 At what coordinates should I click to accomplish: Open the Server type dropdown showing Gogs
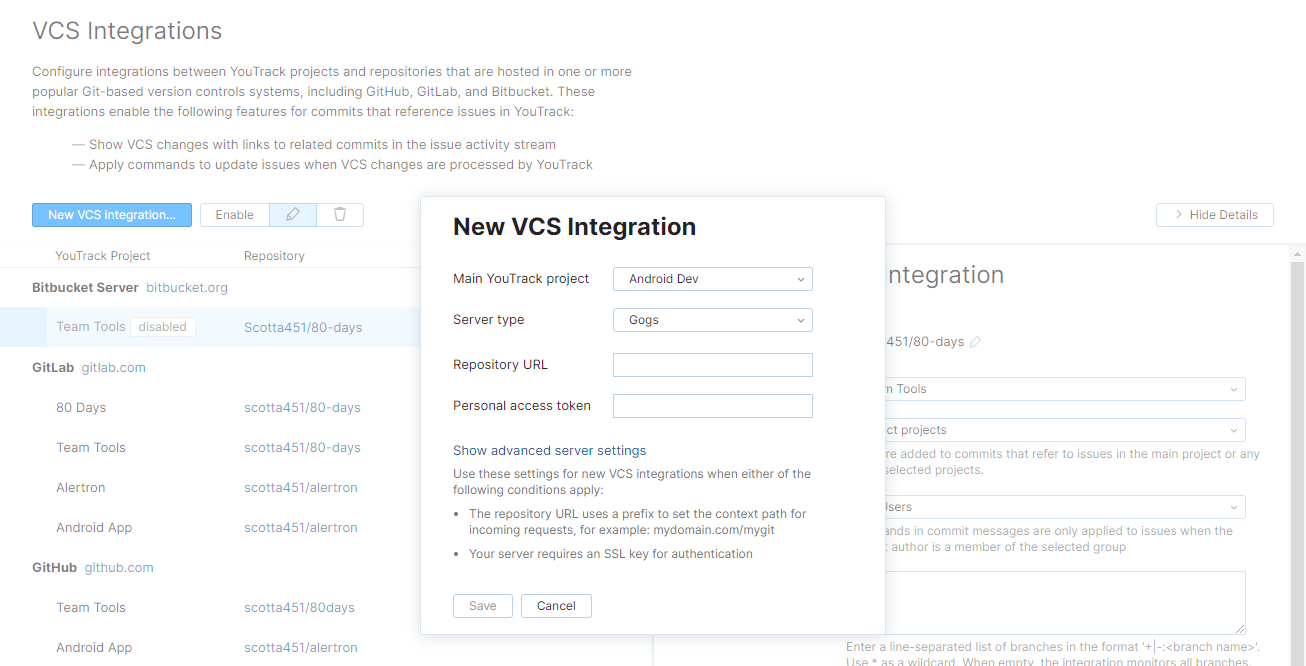point(712,320)
